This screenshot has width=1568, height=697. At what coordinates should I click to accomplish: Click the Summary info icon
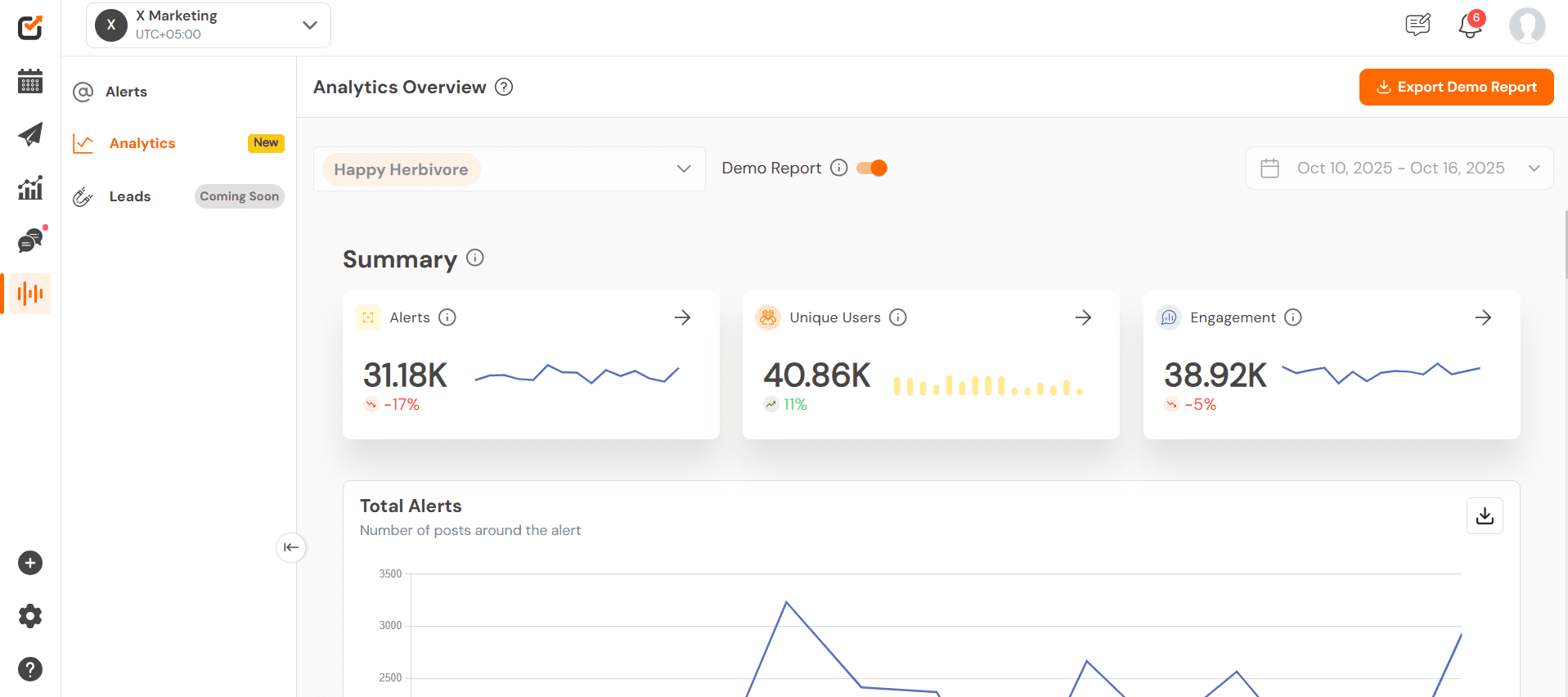[x=475, y=258]
